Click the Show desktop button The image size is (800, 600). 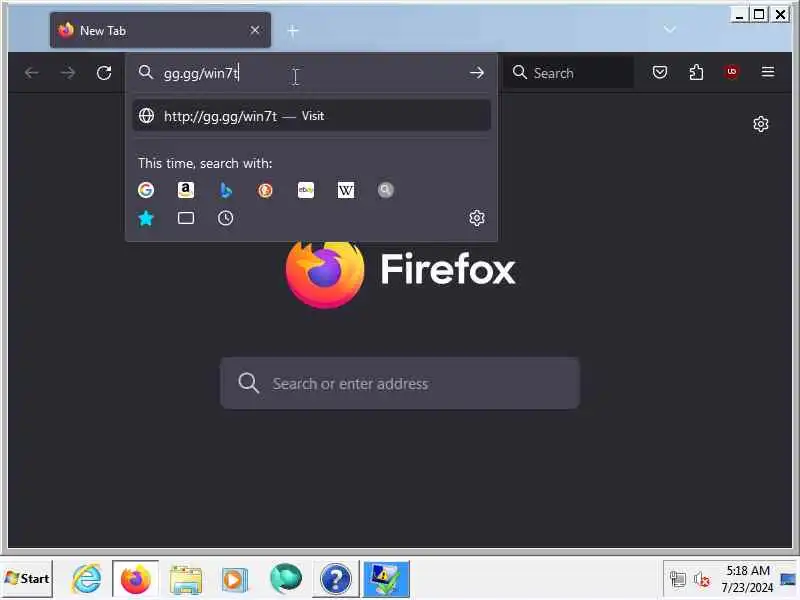pyautogui.click(x=788, y=579)
